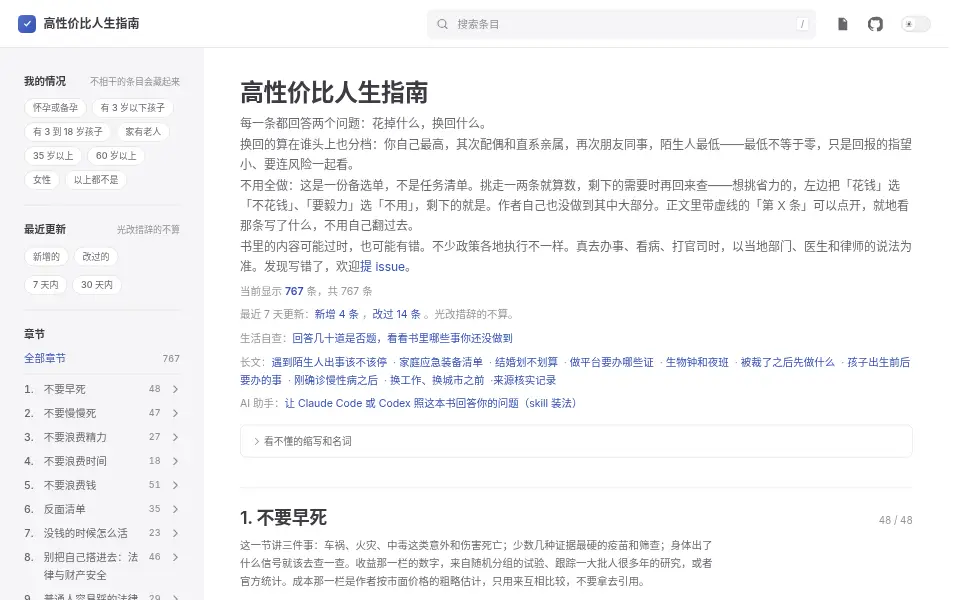Image resolution: width=960 pixels, height=600 pixels.
Task: Toggle the 有 3 岁以下孩子 filter chip
Action: click(x=133, y=108)
